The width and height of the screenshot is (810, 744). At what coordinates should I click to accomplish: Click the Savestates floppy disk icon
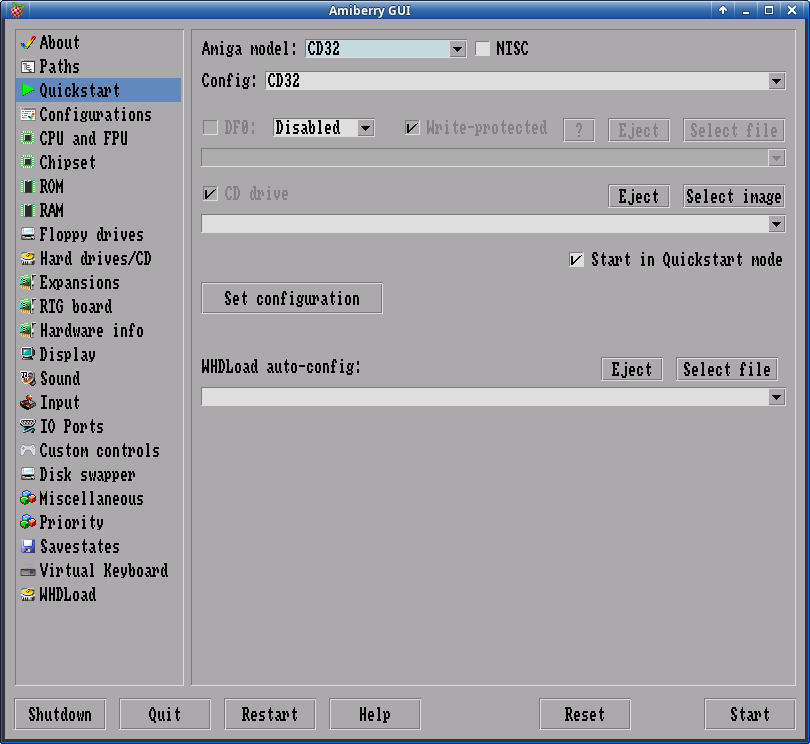27,547
